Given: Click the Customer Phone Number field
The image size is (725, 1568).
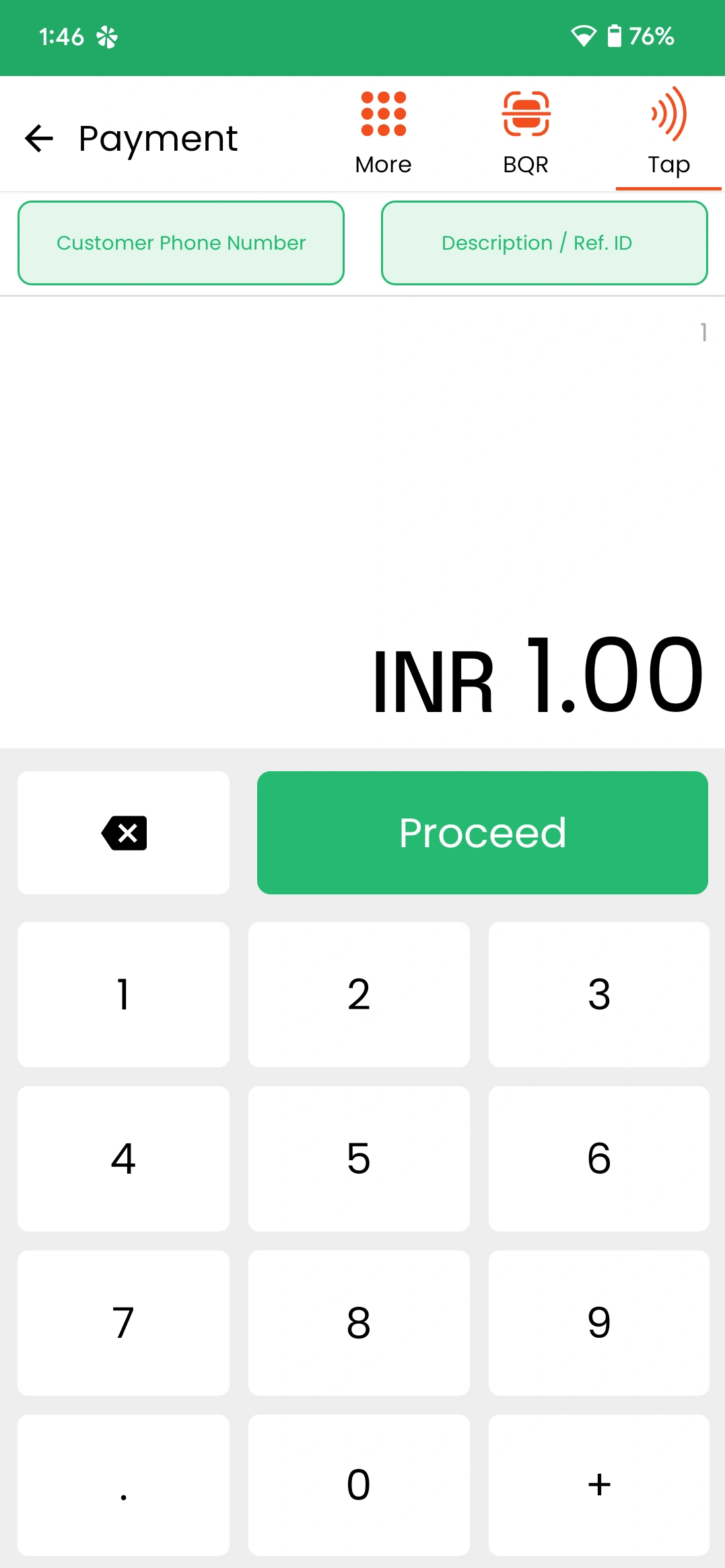Looking at the screenshot, I should 180,242.
